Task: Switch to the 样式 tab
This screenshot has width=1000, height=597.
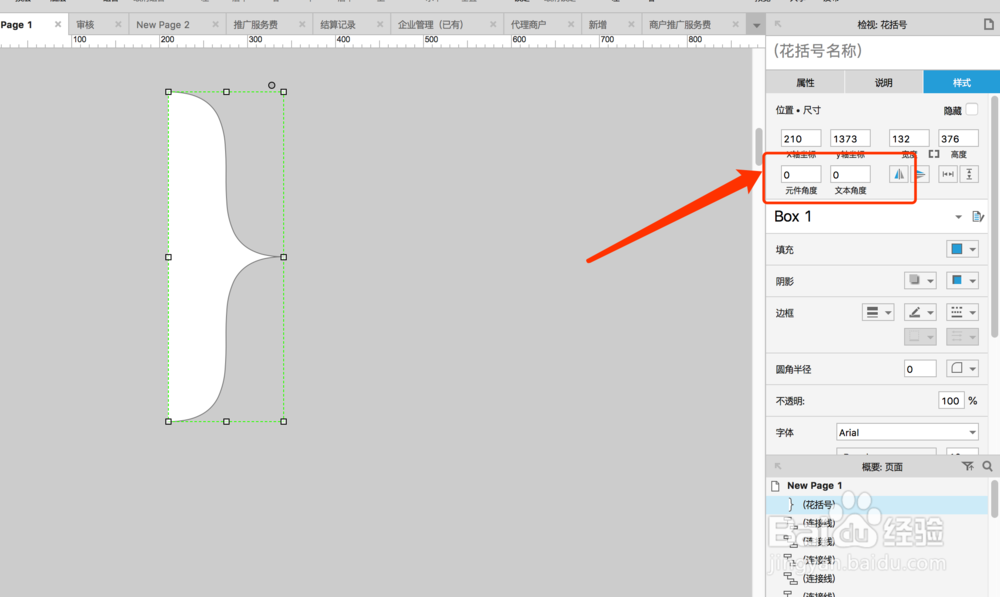Action: [962, 82]
